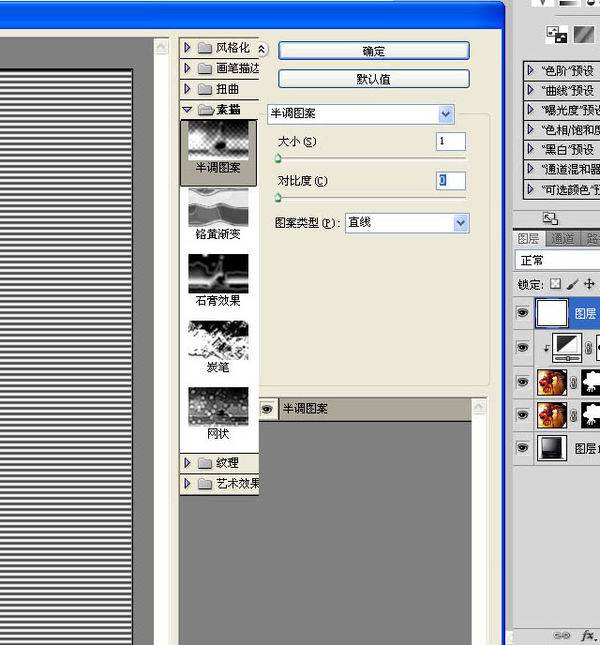
Task: Click the 大小 value input field
Action: (x=451, y=142)
